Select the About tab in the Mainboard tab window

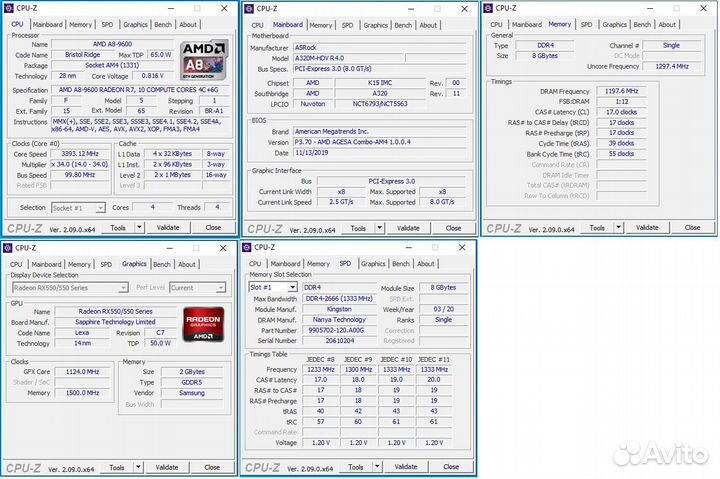coord(428,25)
